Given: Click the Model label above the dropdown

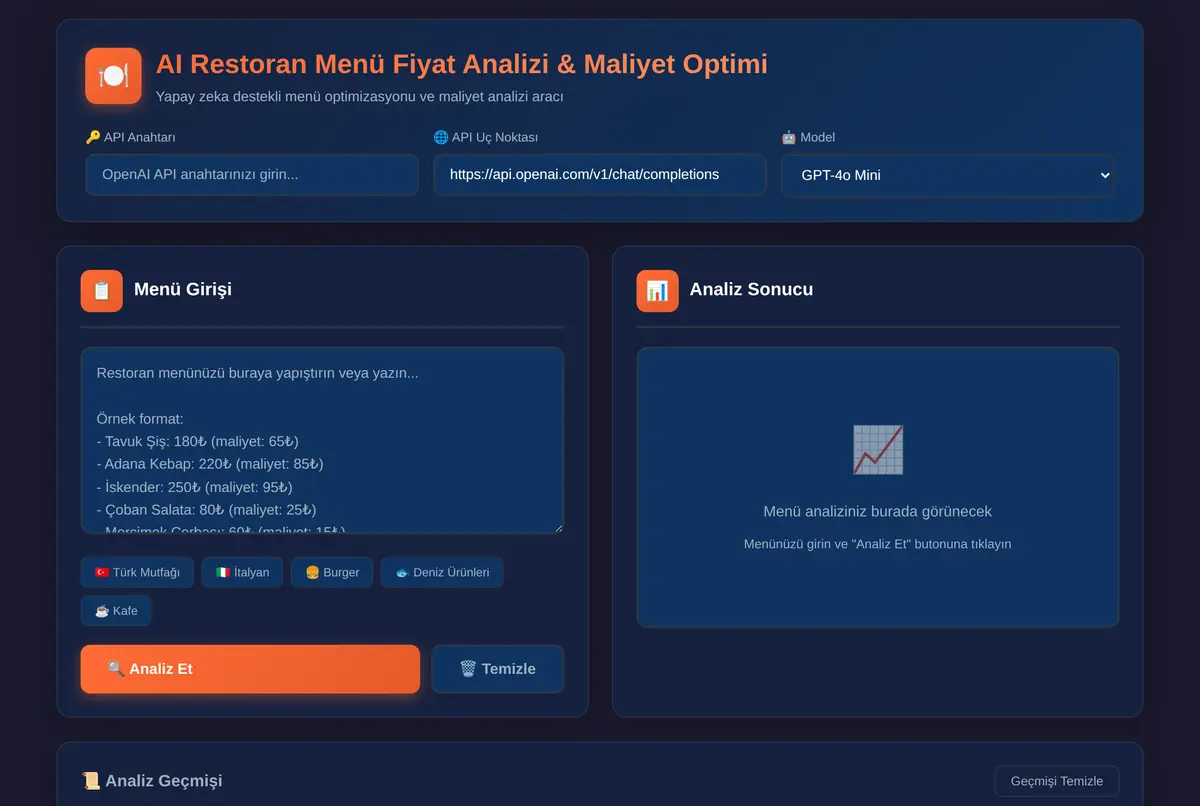Looking at the screenshot, I should click(x=808, y=138).
